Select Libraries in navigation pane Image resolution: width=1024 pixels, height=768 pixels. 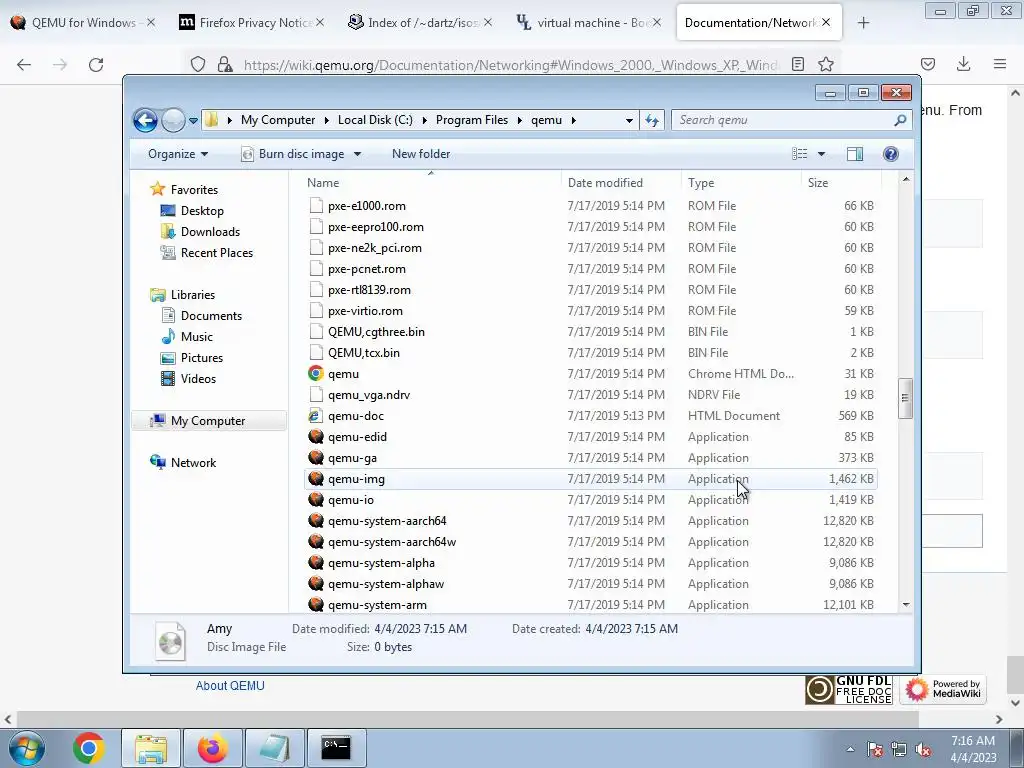click(193, 295)
